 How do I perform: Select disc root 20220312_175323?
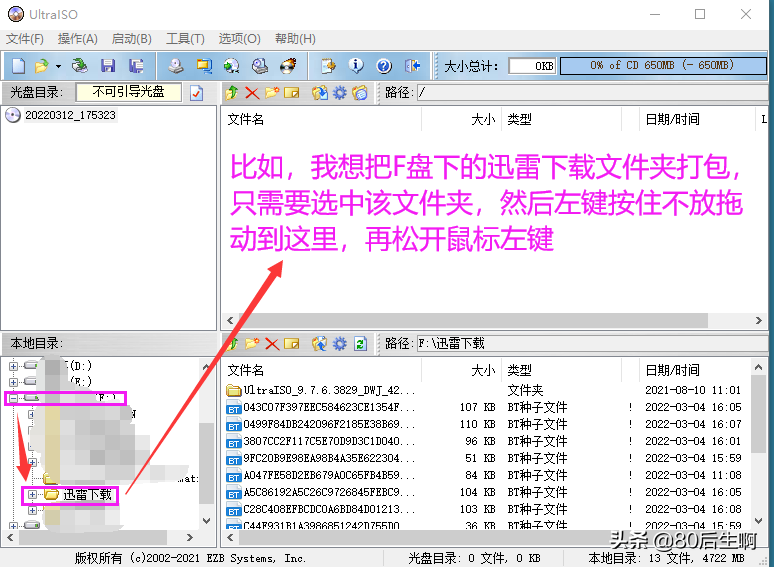70,115
